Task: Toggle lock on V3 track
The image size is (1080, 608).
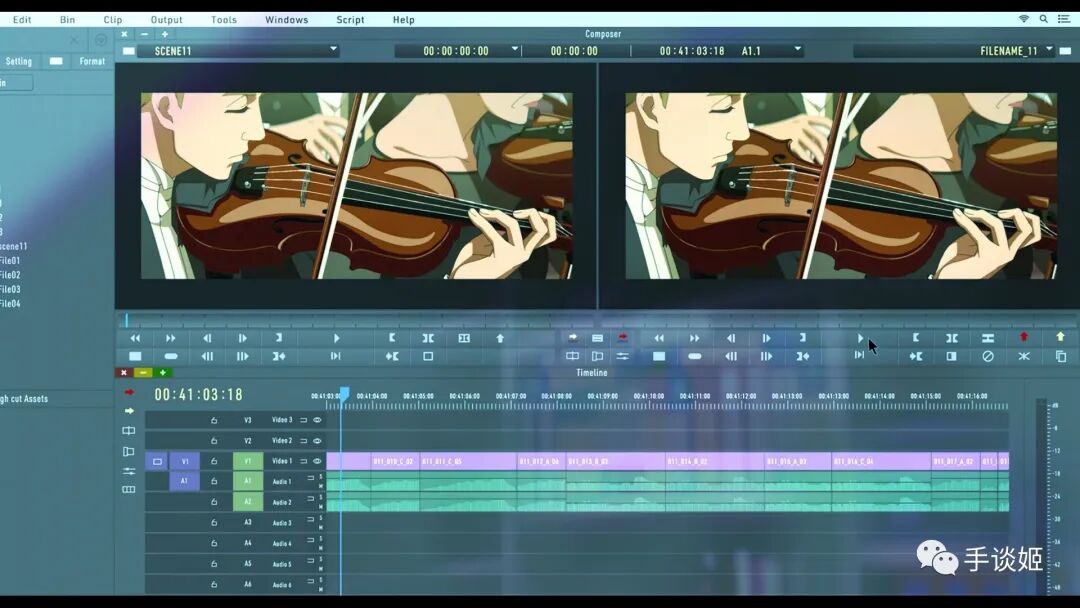Action: point(214,420)
